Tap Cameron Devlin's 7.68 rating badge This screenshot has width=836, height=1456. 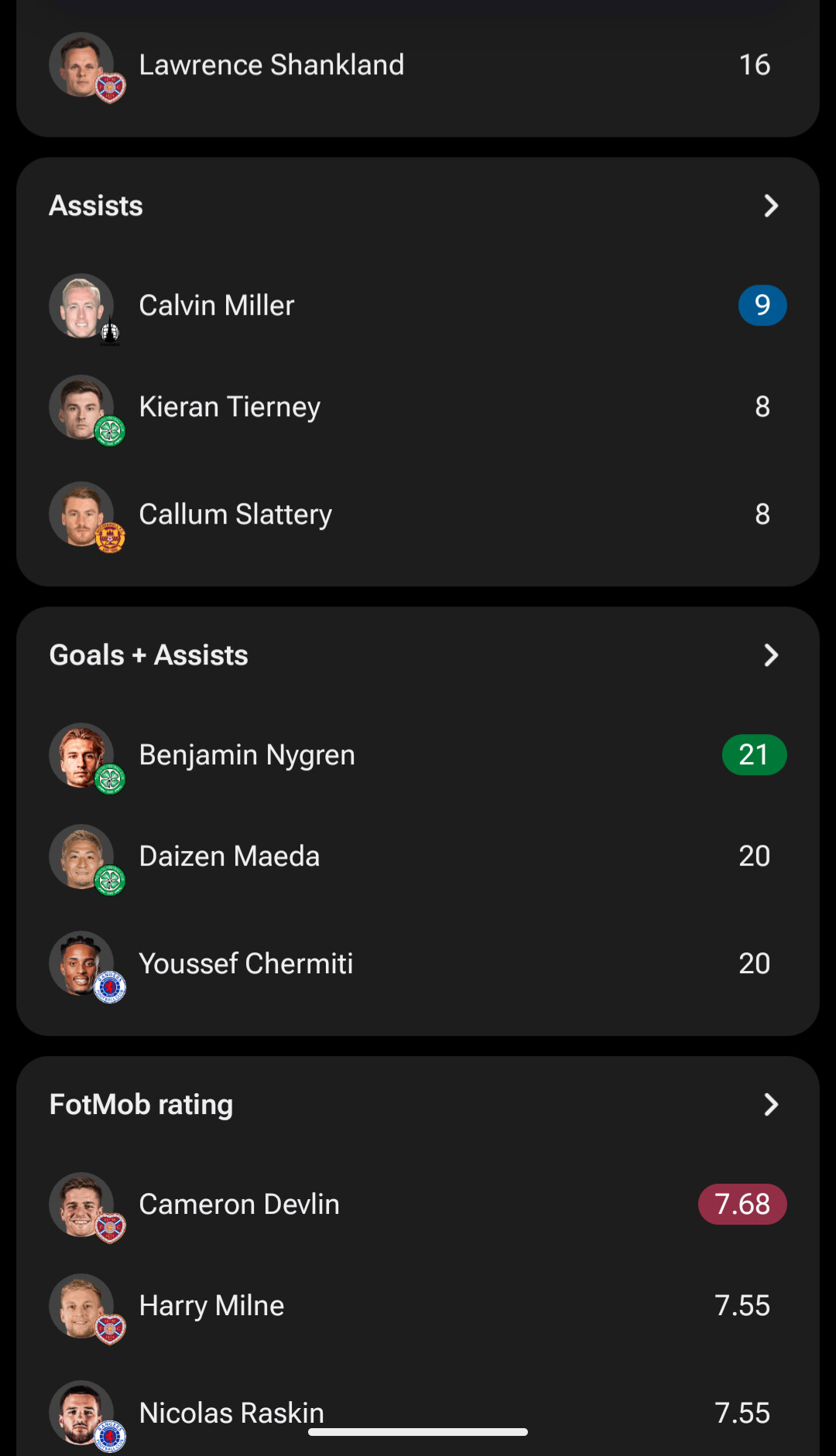[742, 1205]
